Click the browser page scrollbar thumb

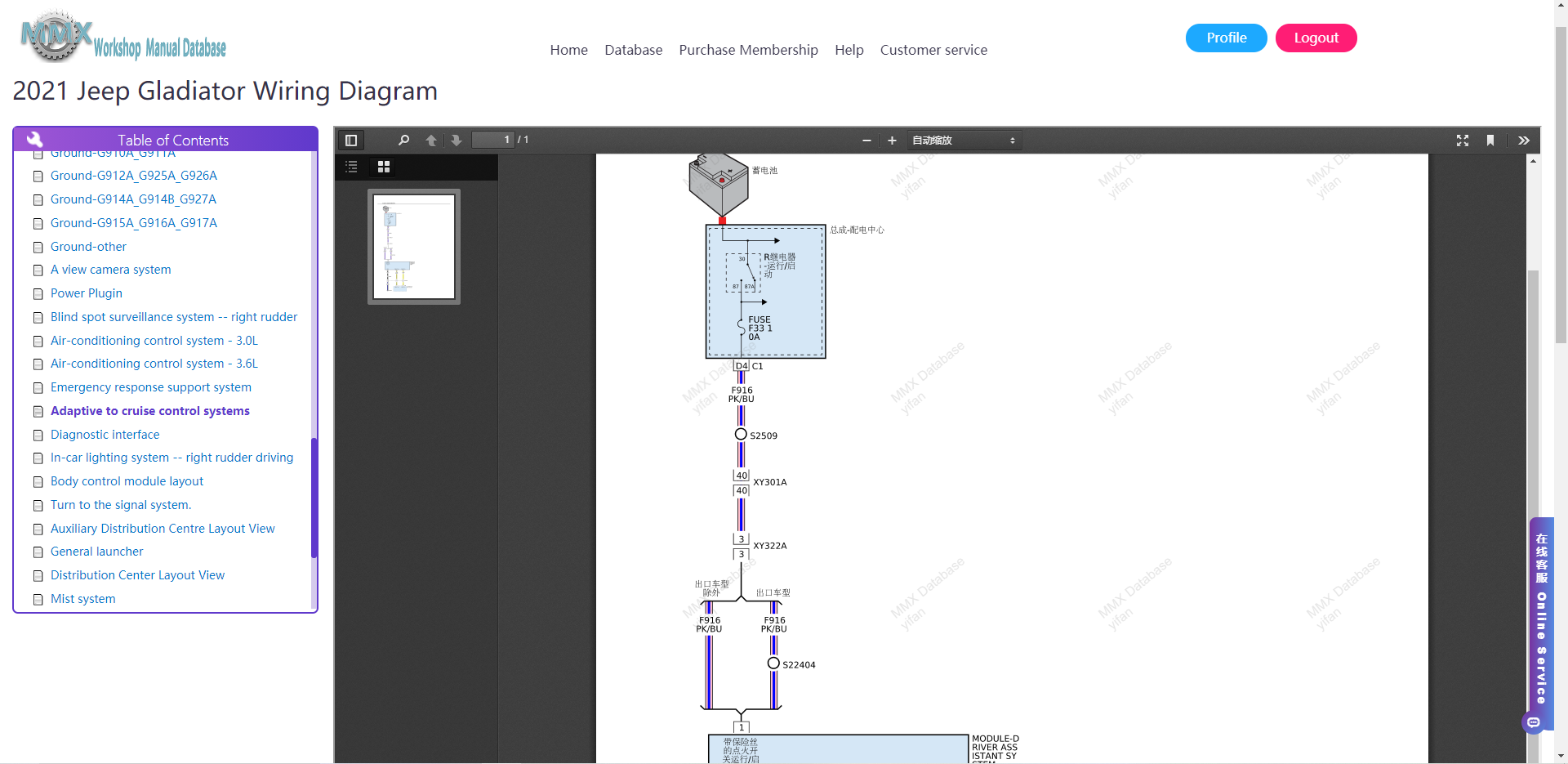[x=1561, y=184]
